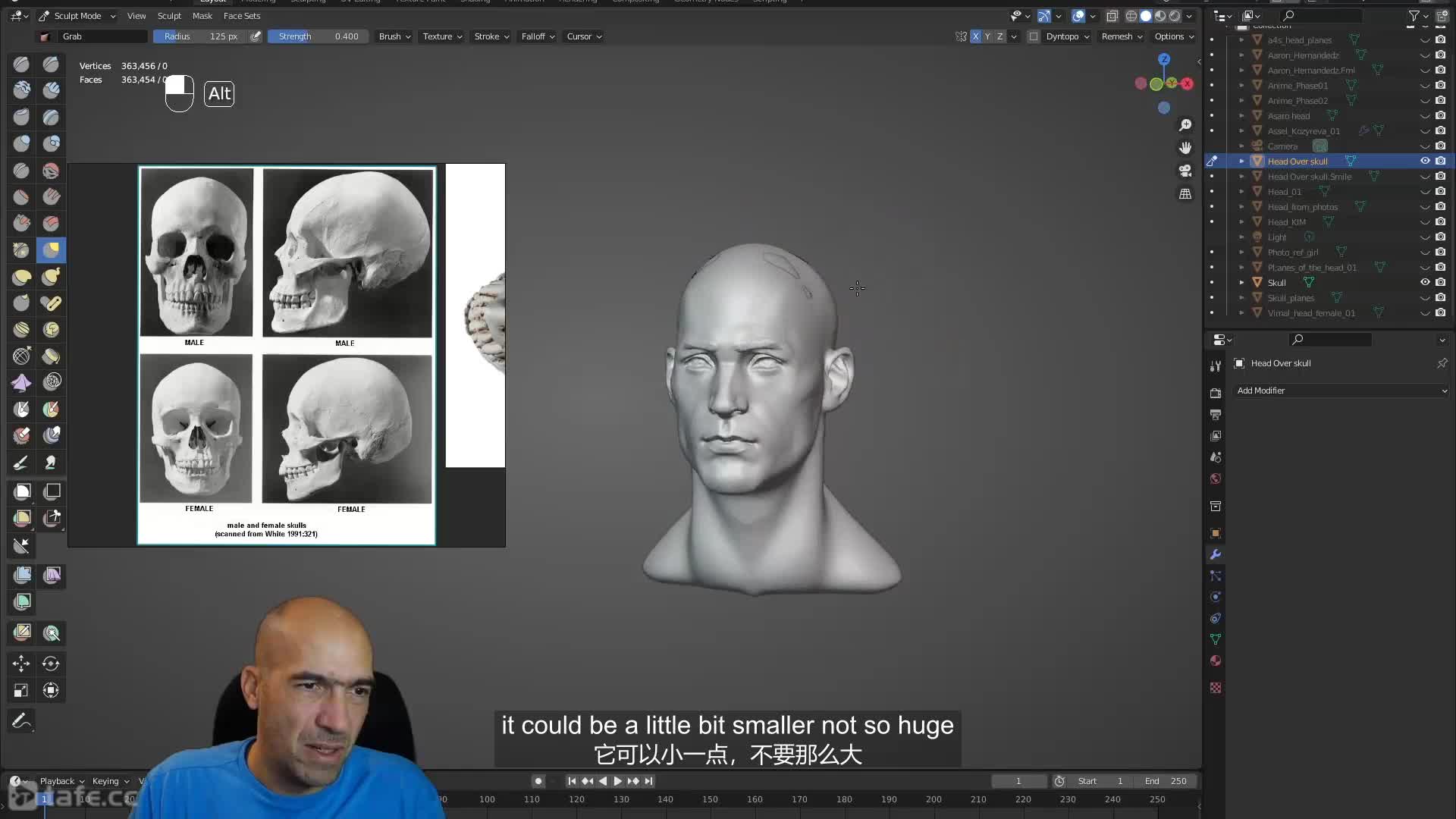Screen dimensions: 1456x819
Task: Expand the Skull object in outliner
Action: (x=1241, y=282)
